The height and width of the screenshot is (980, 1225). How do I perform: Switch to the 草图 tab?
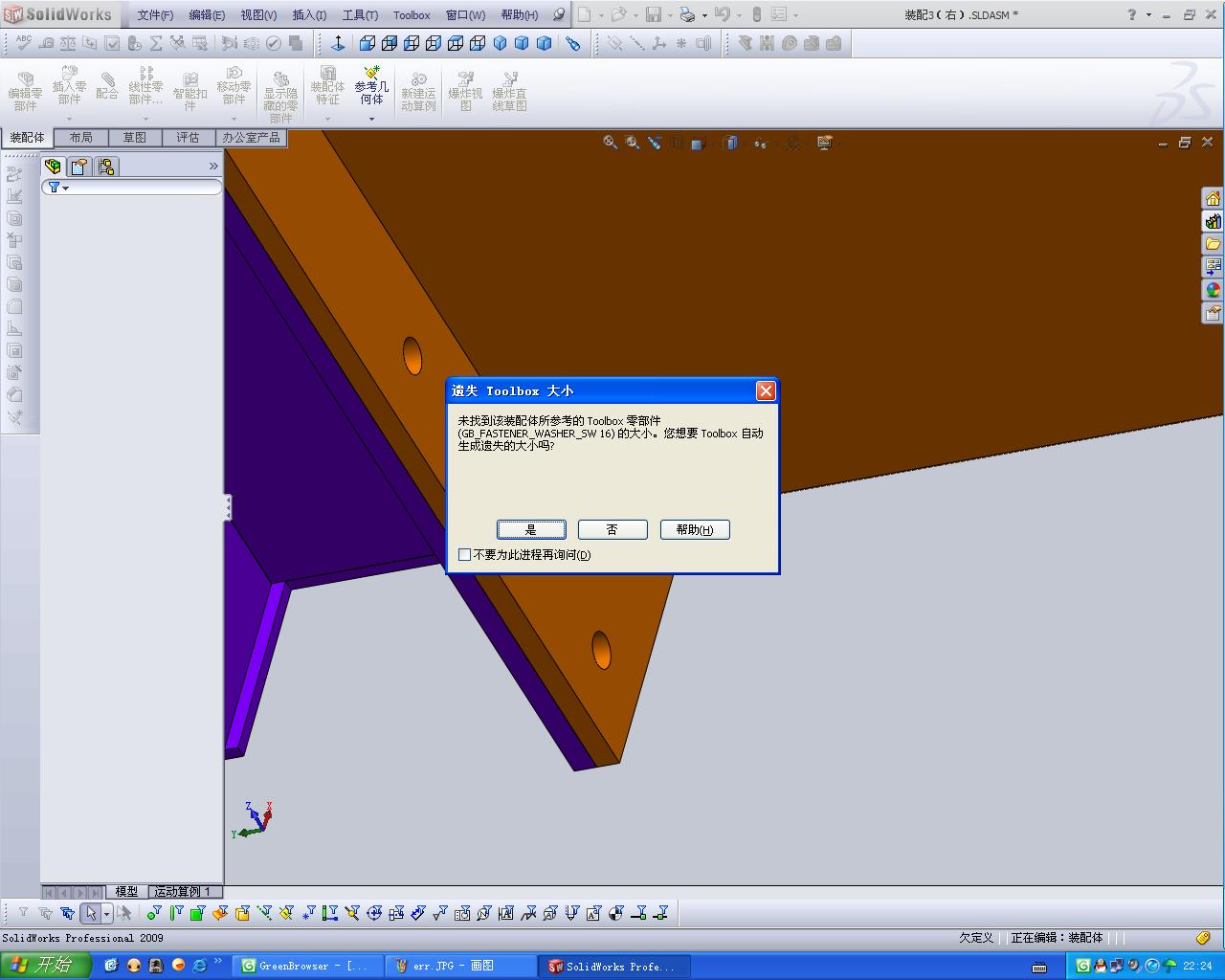pyautogui.click(x=135, y=138)
